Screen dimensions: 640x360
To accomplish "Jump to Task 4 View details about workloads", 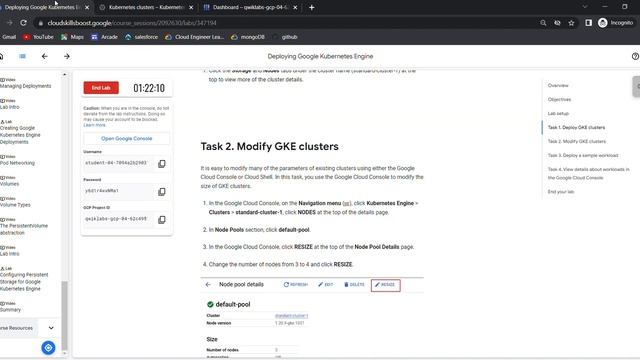I will (589, 173).
